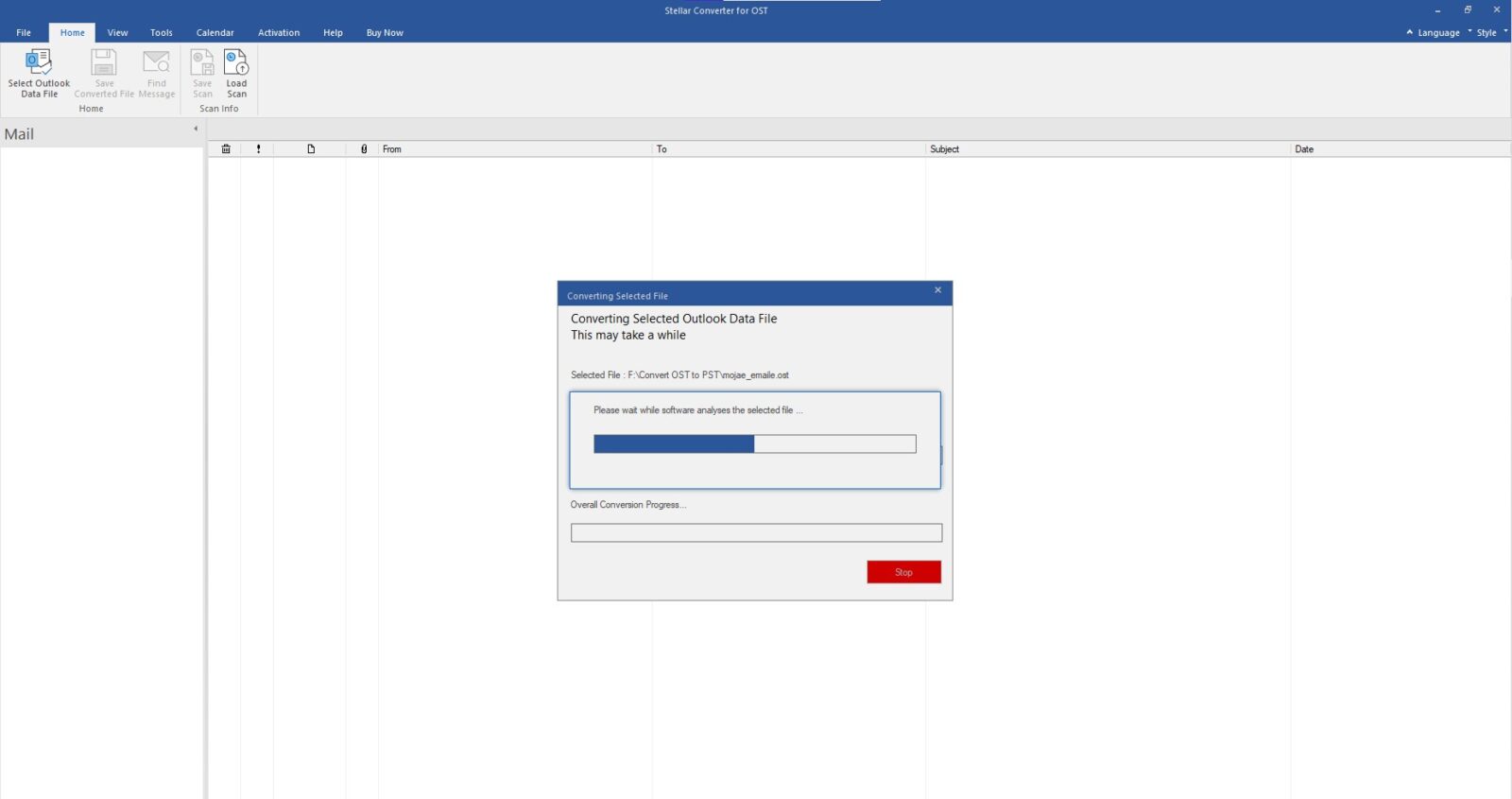Click the Scan Info ribbon group label
This screenshot has width=1512, height=799.
(x=219, y=109)
